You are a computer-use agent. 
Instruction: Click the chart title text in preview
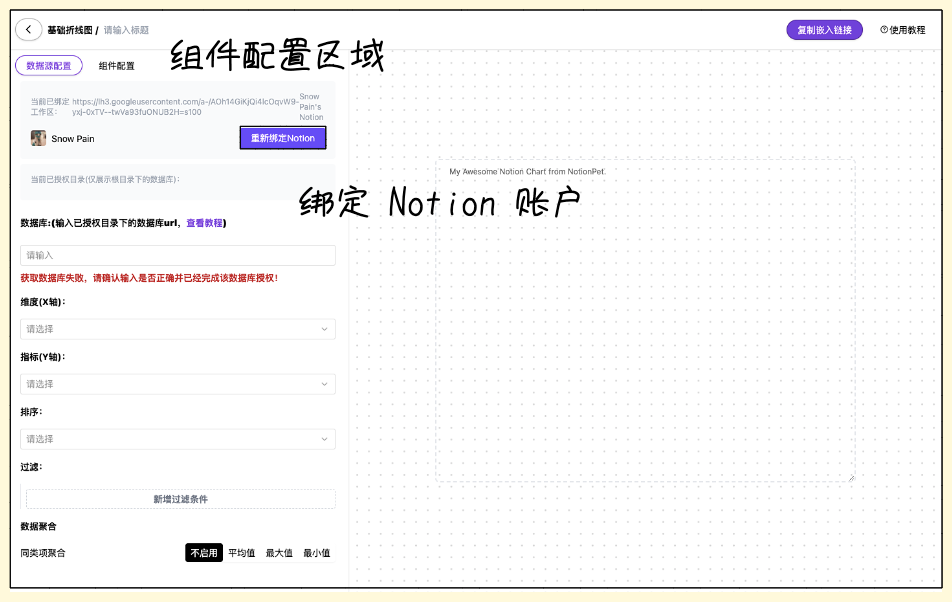pos(527,172)
